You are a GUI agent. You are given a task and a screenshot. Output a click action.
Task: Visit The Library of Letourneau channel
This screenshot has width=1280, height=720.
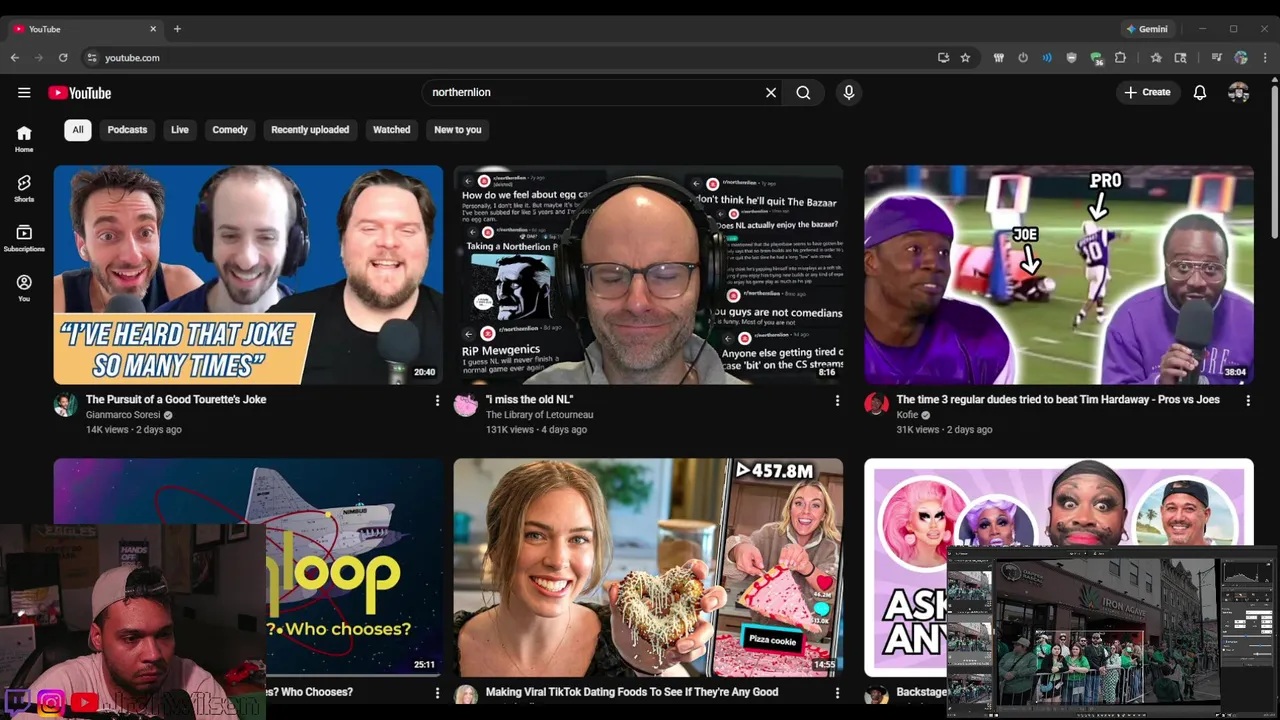click(540, 415)
